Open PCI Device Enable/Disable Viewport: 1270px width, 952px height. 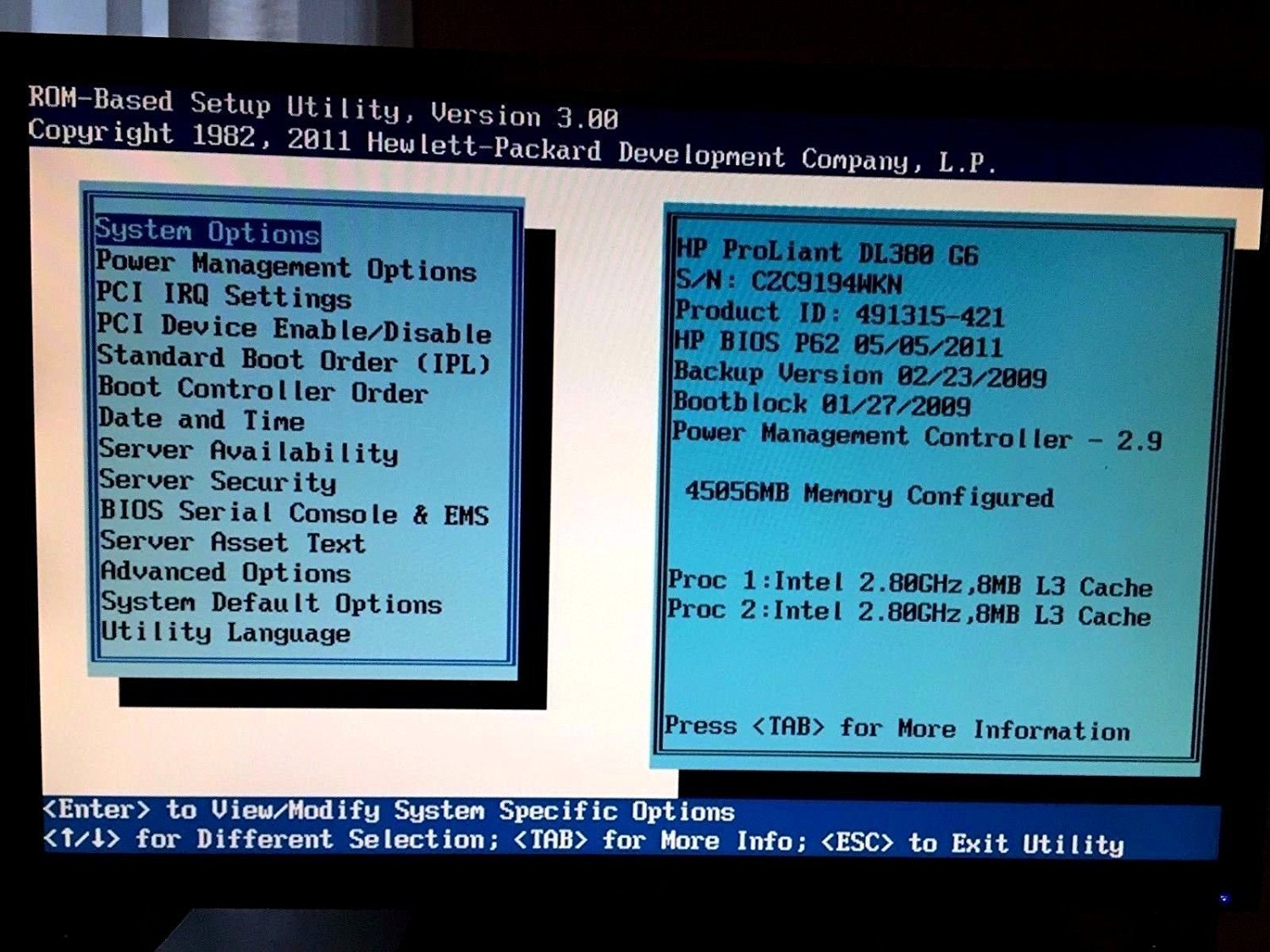pyautogui.click(x=294, y=328)
